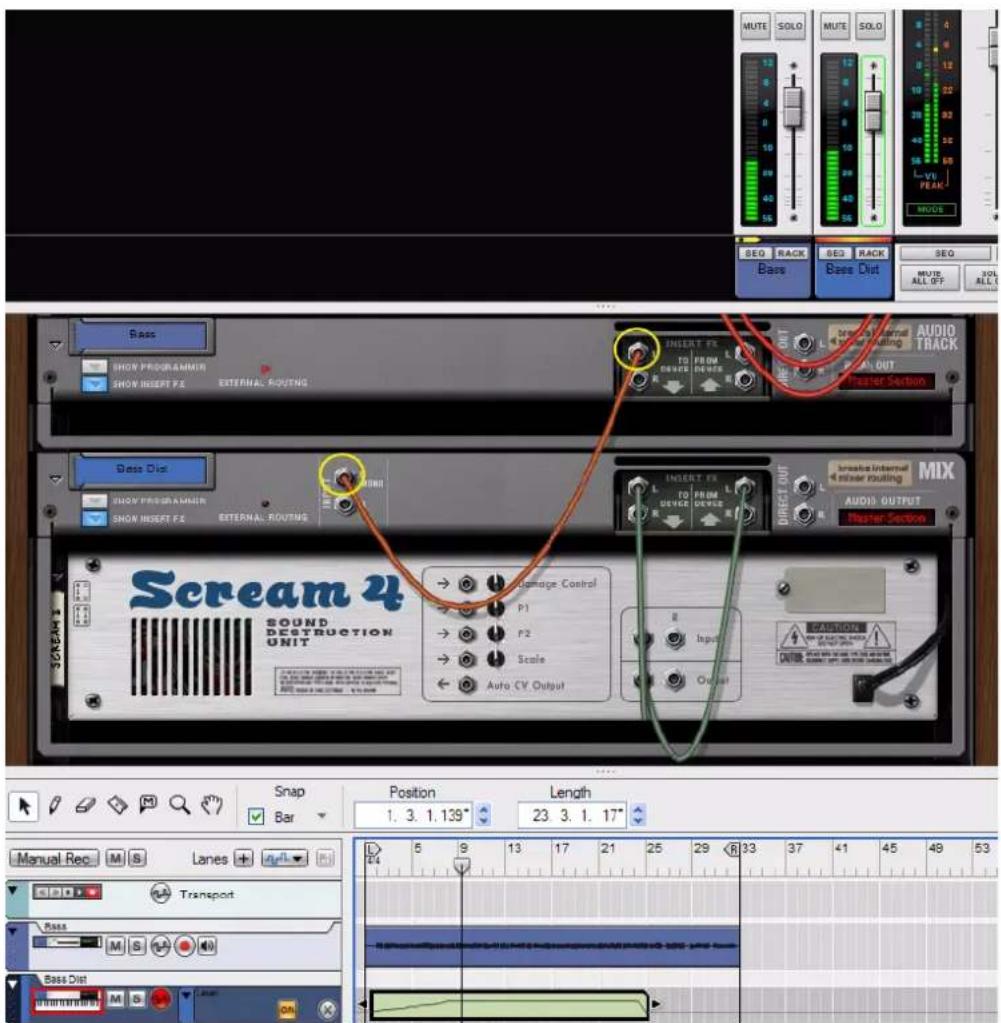Open the Bar snap value dropdown
The width and height of the screenshot is (1001, 1023).
pyautogui.click(x=320, y=815)
